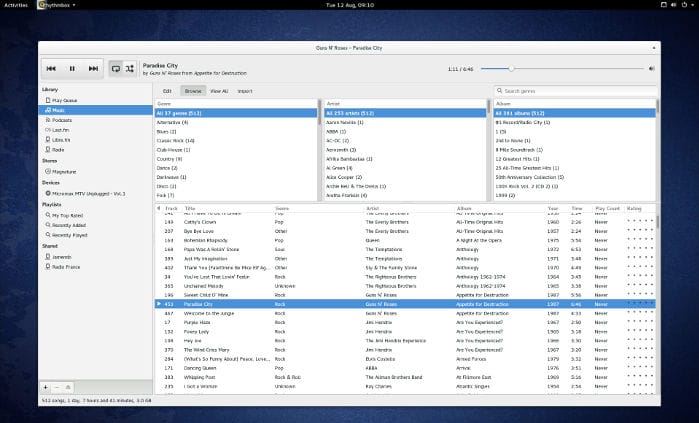Screen dimensions: 699x423
Task: Select Aerosmith in the artist list
Action: click(405, 150)
